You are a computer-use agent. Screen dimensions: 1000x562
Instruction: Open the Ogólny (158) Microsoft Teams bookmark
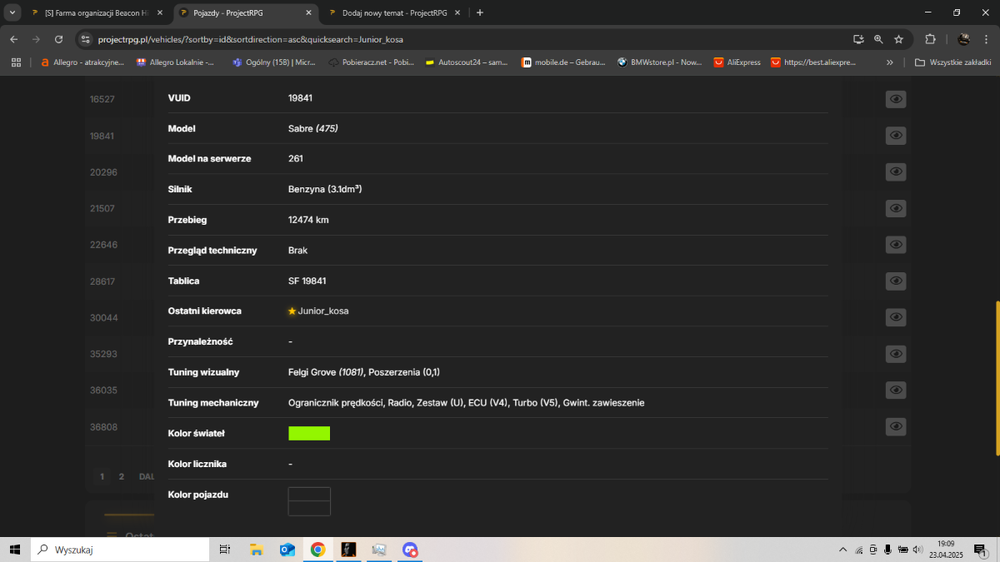(x=274, y=63)
